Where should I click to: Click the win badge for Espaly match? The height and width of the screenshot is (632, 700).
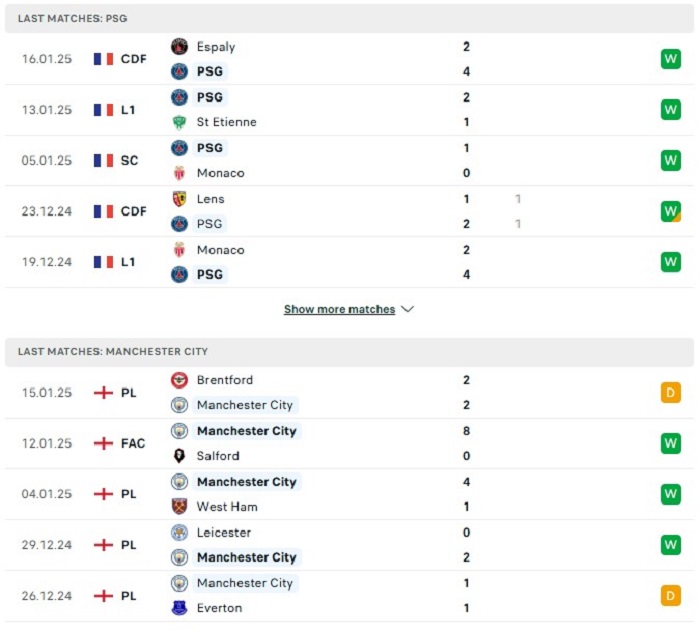click(671, 59)
